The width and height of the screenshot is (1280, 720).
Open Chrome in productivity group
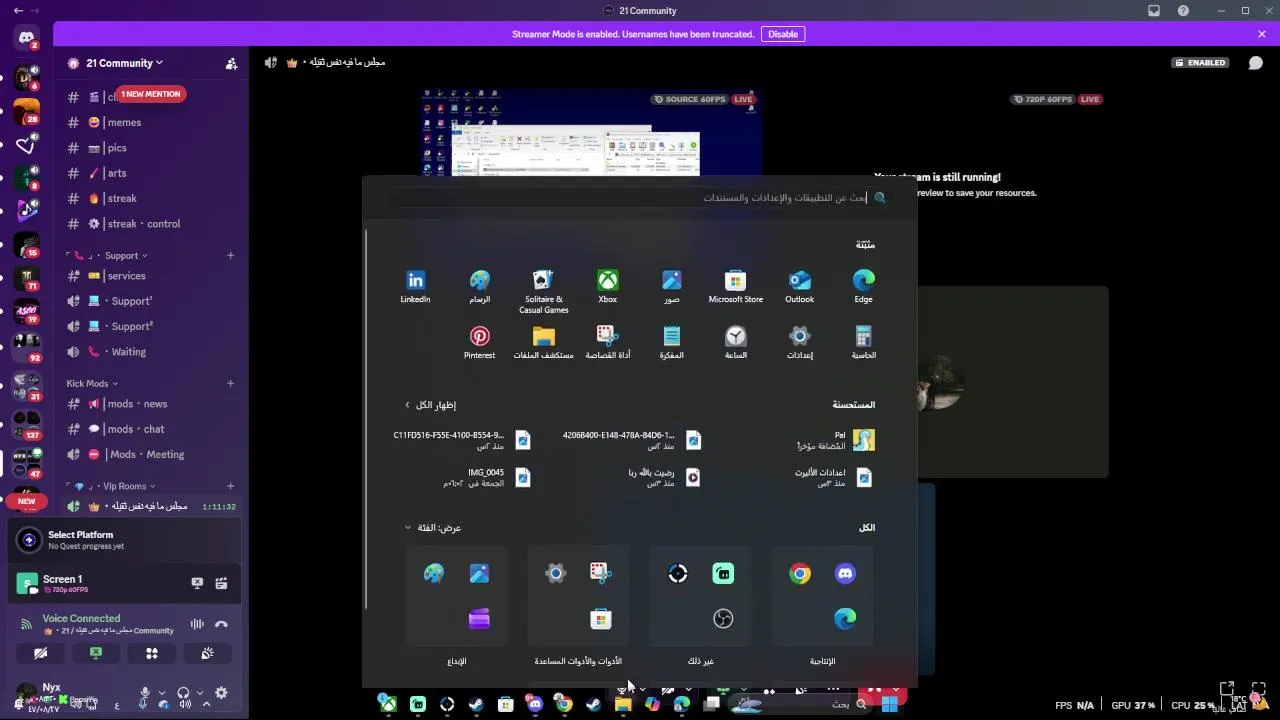pyautogui.click(x=800, y=573)
